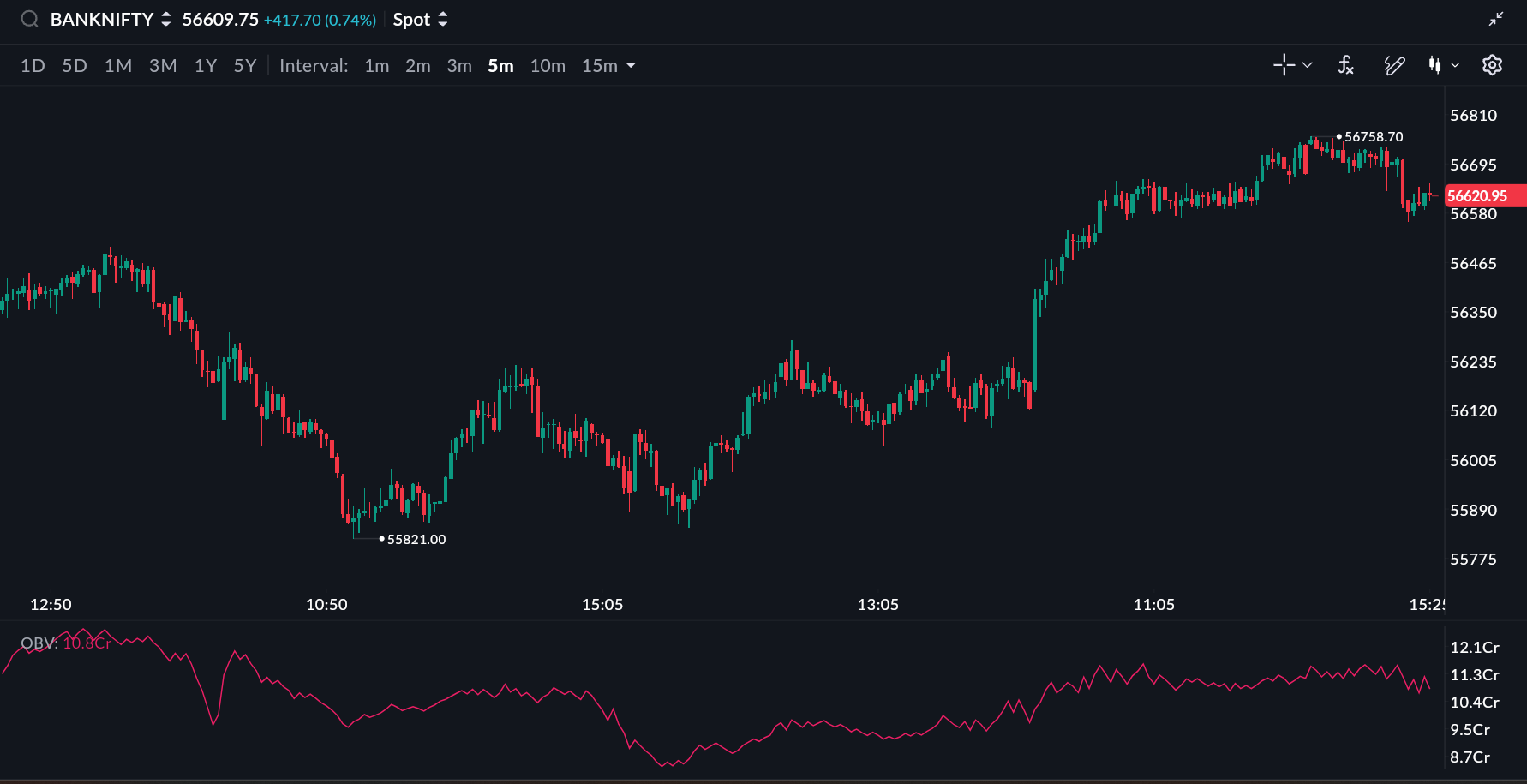Open chart settings gear icon
The width and height of the screenshot is (1527, 784).
click(x=1493, y=65)
